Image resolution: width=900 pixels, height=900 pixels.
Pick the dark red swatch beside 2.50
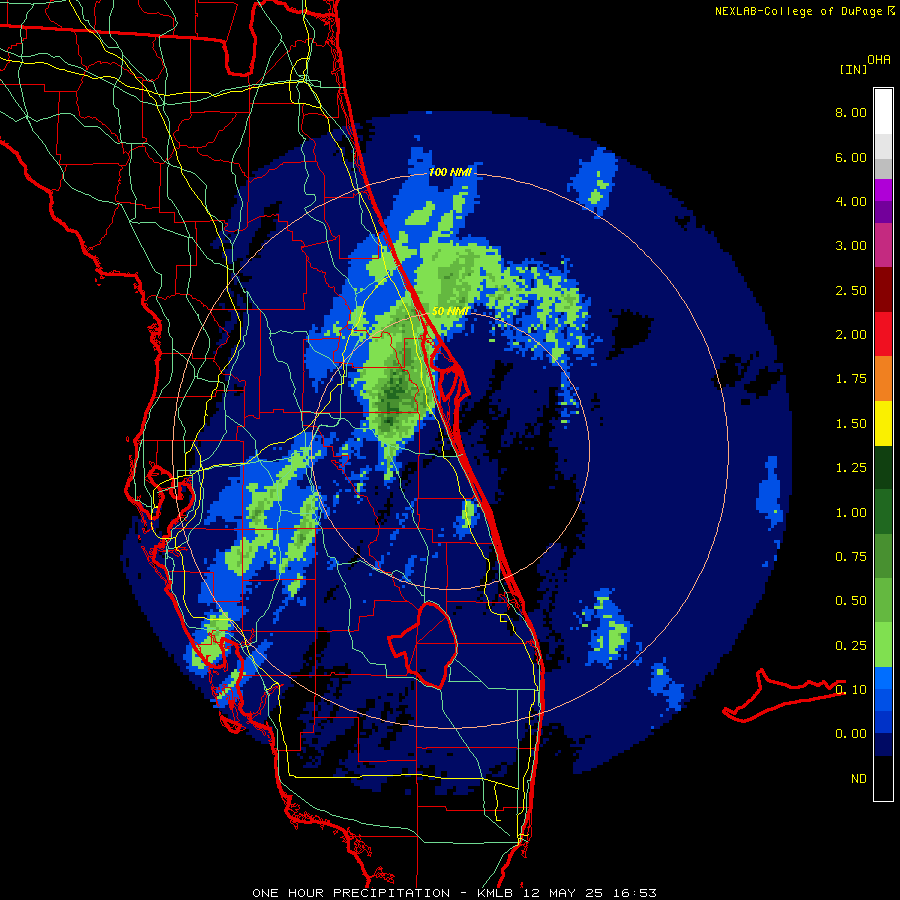tap(883, 290)
